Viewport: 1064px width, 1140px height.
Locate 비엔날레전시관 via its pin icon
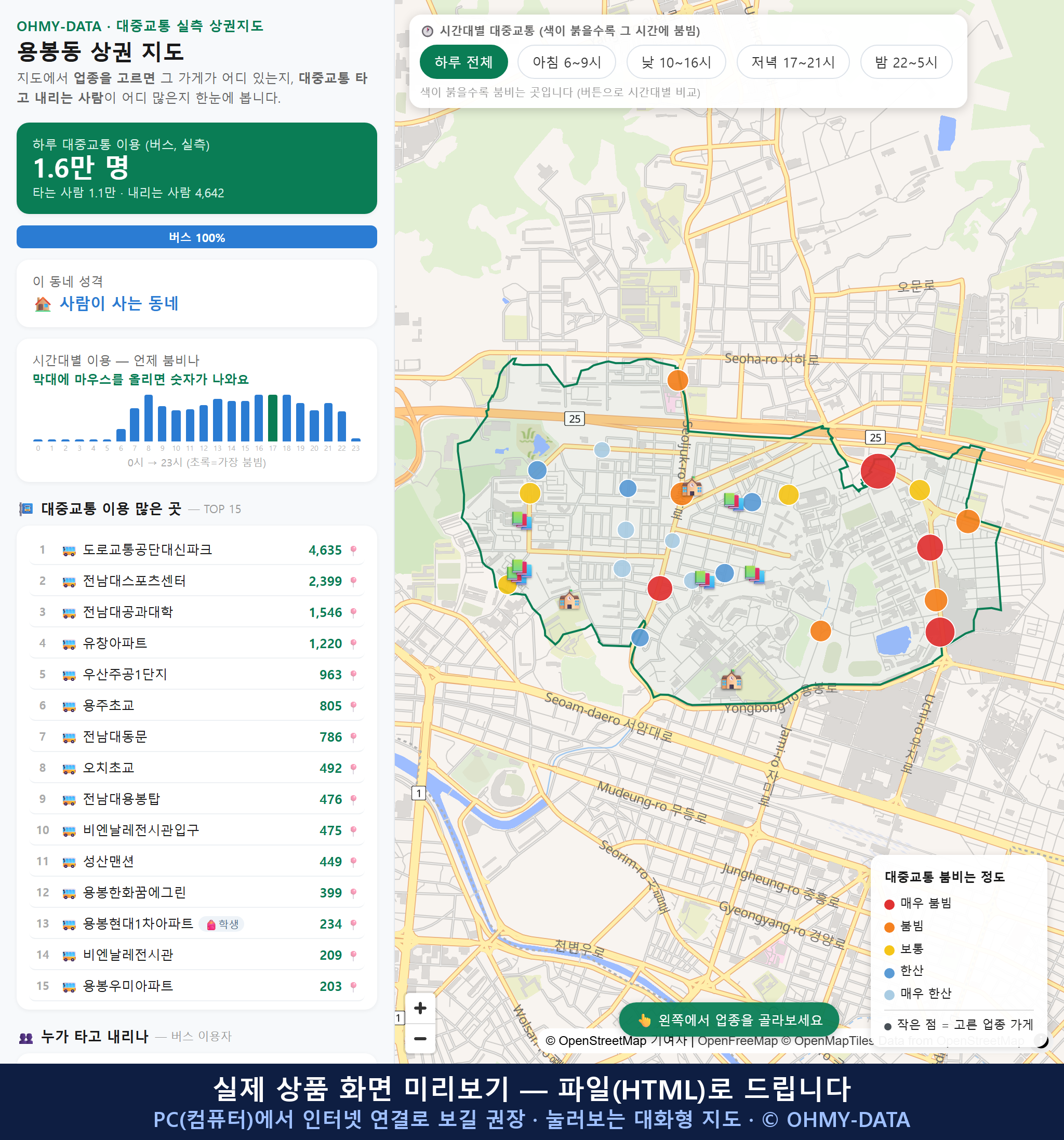(353, 955)
